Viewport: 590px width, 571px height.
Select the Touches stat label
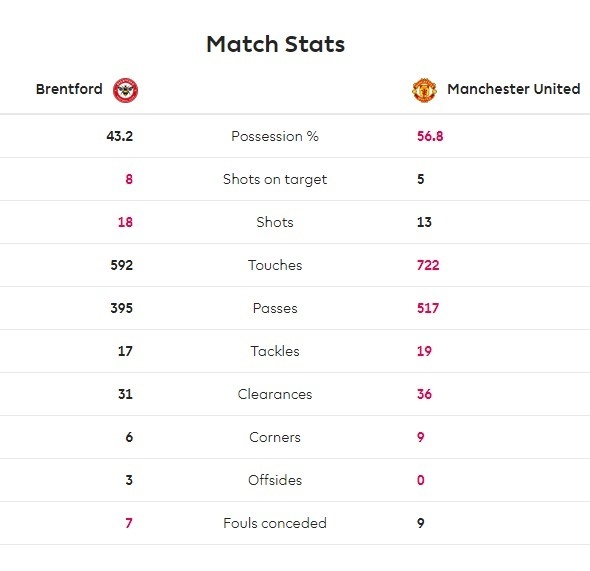click(275, 265)
